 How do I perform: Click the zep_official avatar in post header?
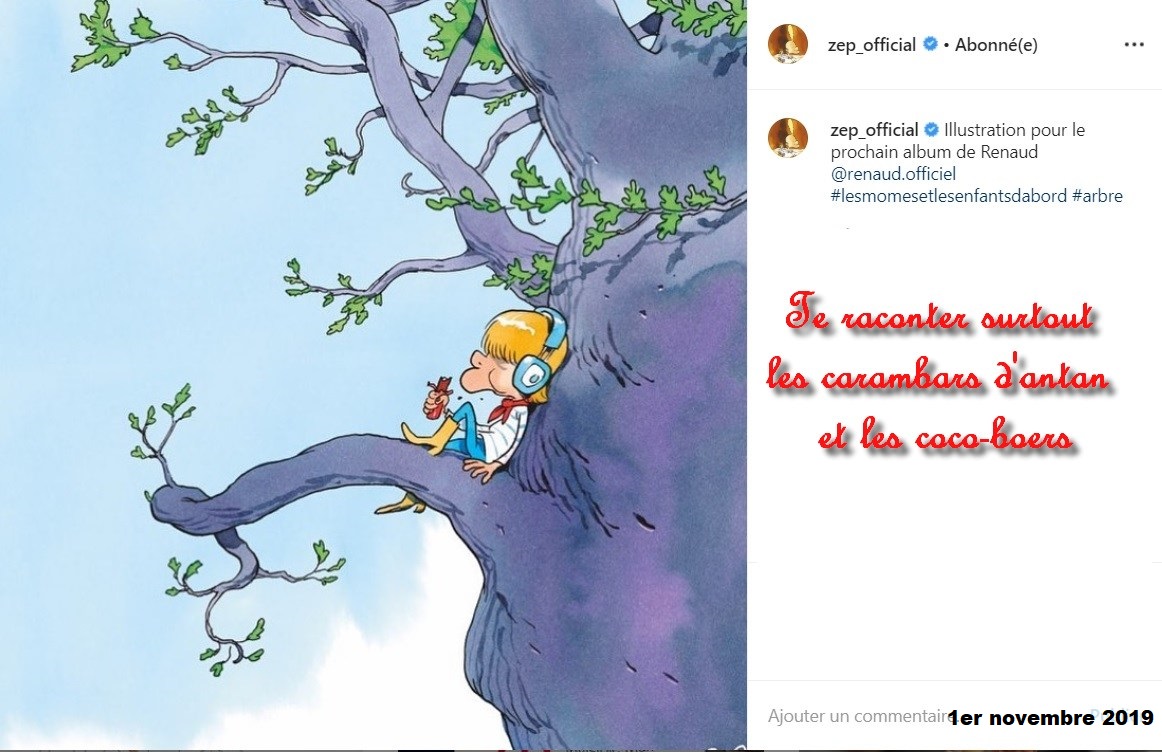[788, 44]
